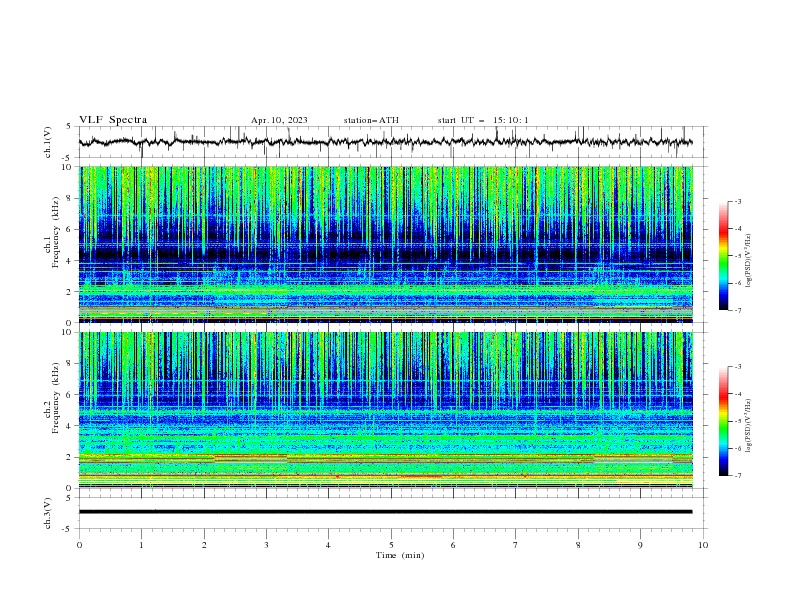Click inside the ch.1 spectrogram panel
The height and width of the screenshot is (612, 792).
pos(385,244)
